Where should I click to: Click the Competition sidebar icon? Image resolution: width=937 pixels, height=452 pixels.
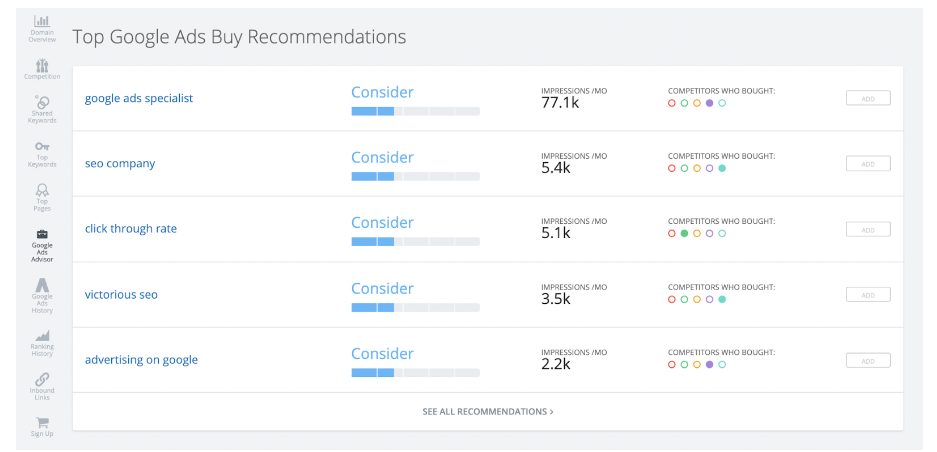42,66
